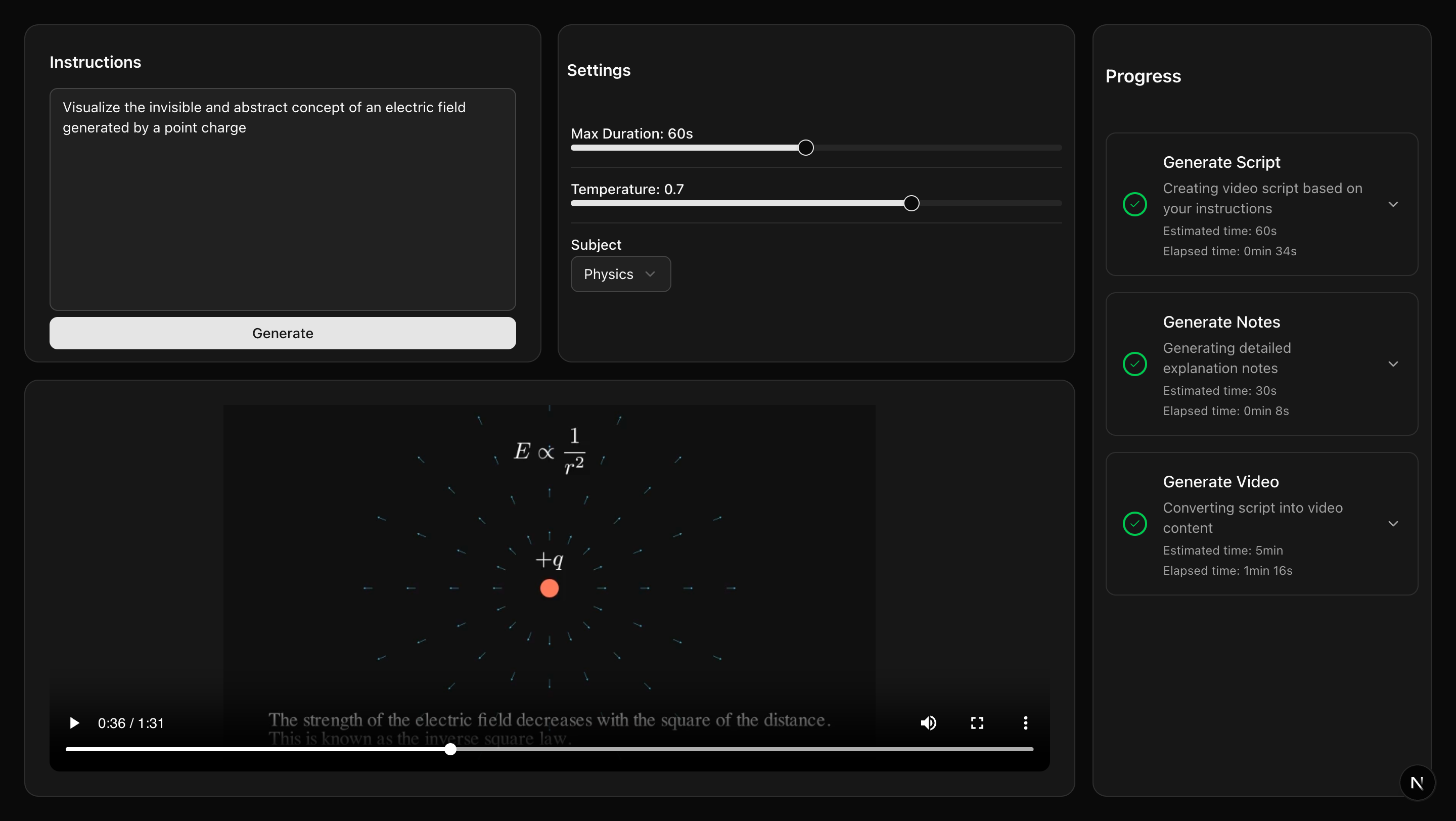This screenshot has height=821, width=1456.
Task: Expand the Generate Video step
Action: click(1393, 524)
